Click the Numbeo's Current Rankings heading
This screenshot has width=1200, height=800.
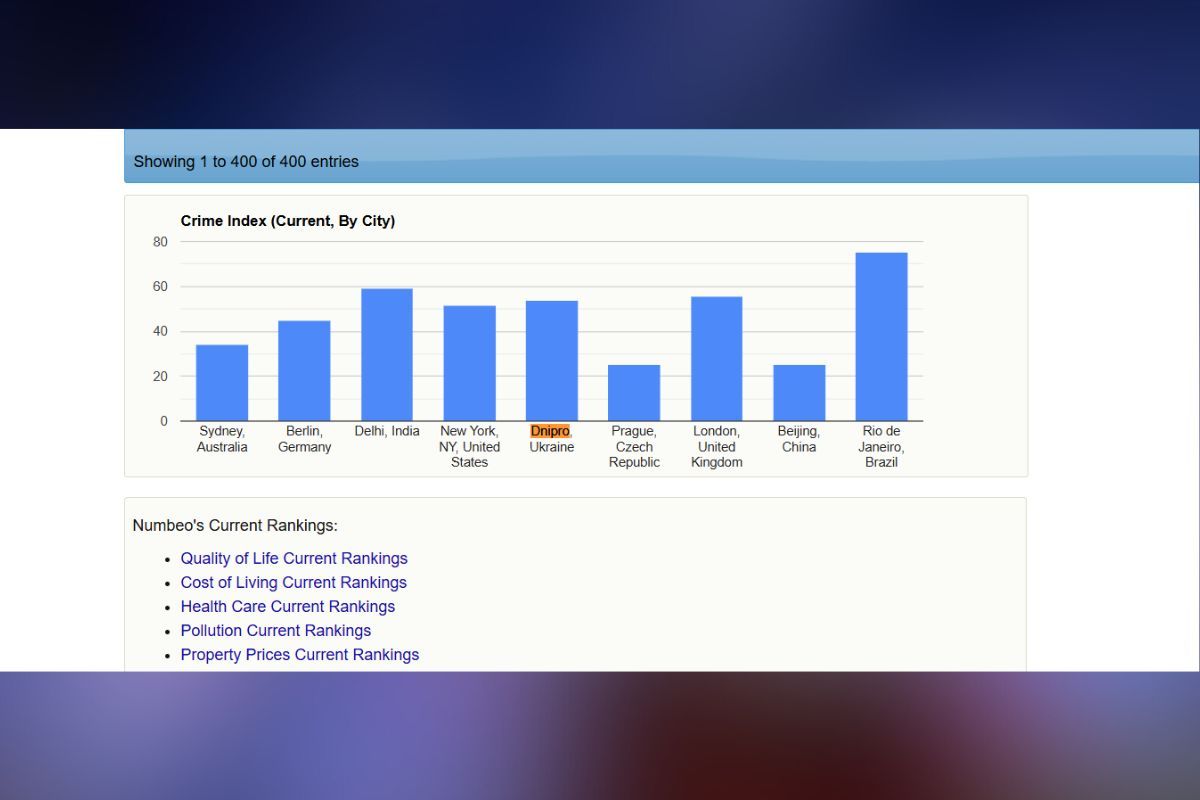click(235, 525)
